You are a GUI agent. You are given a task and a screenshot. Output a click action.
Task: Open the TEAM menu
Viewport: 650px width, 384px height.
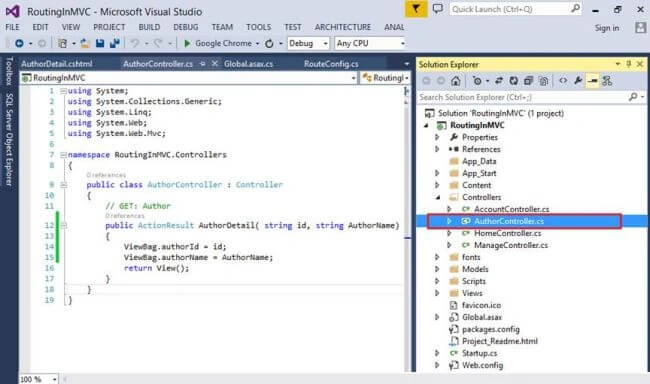coord(222,27)
